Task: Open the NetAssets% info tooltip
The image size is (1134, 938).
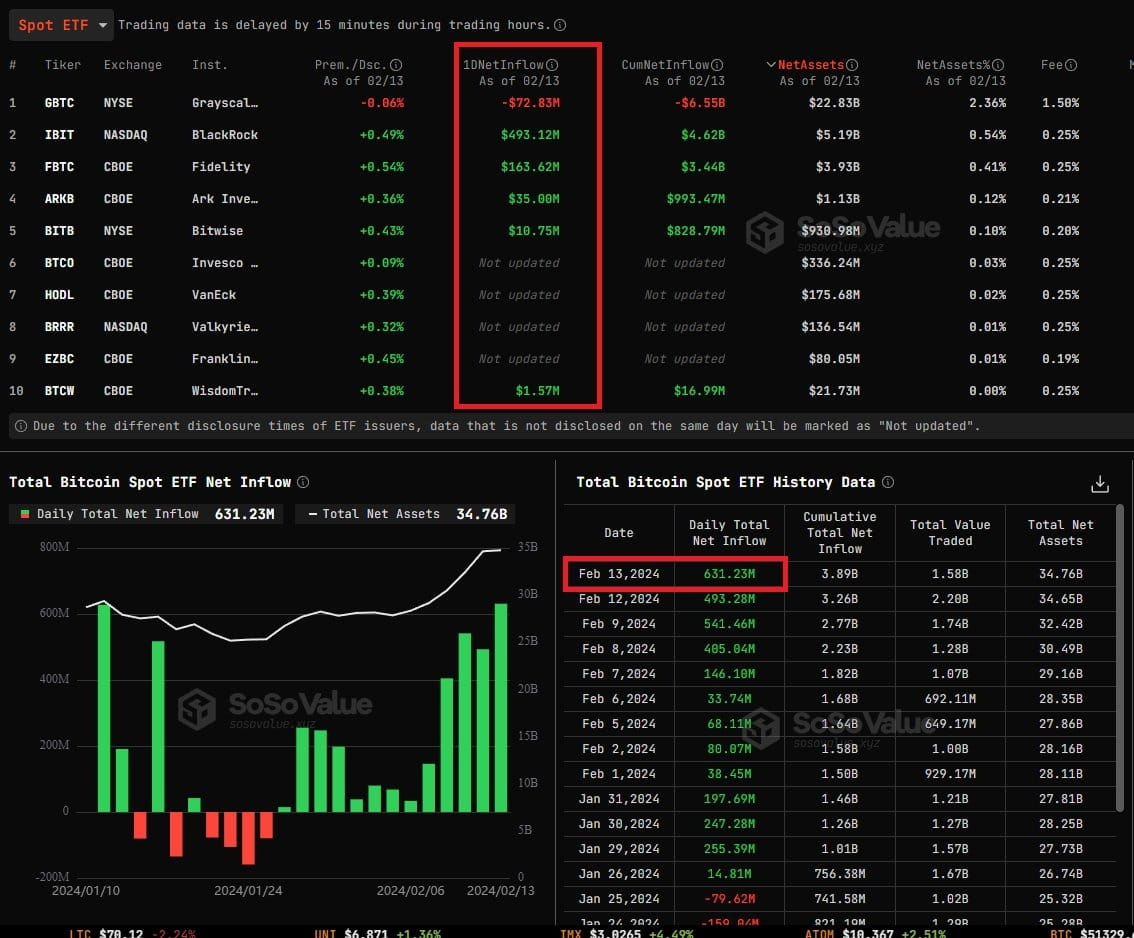Action: (x=996, y=64)
